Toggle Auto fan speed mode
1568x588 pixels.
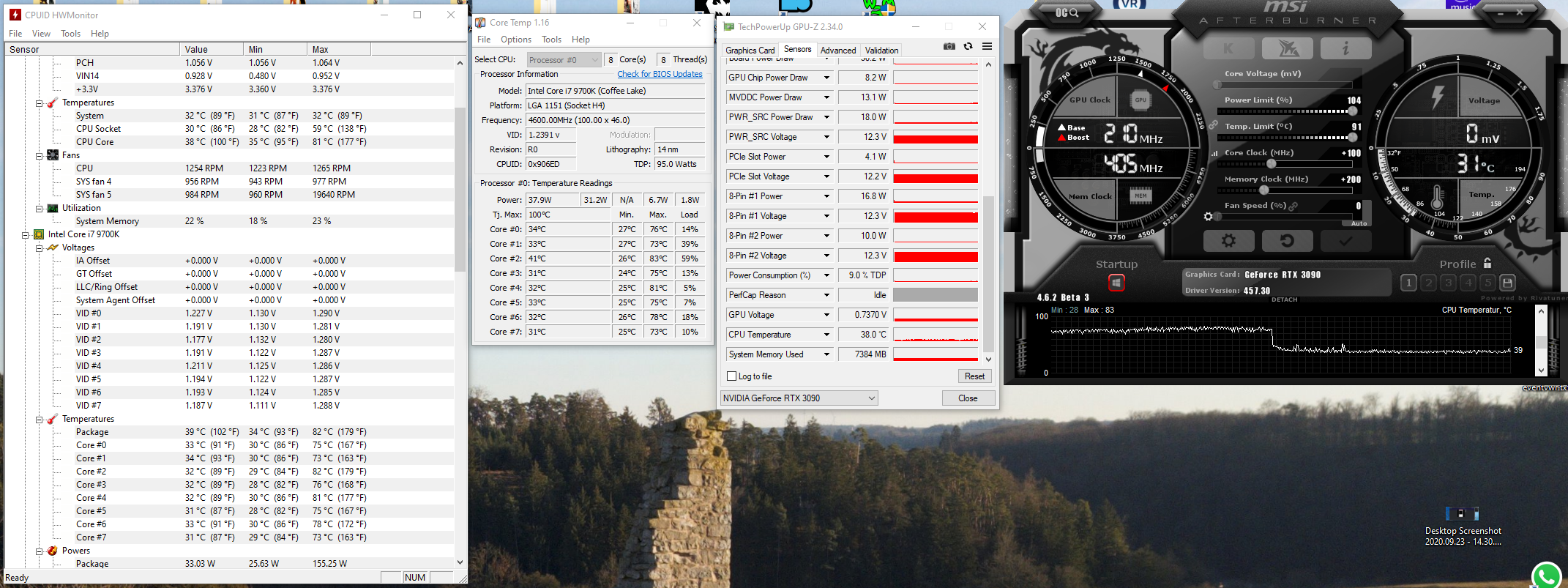1359,223
